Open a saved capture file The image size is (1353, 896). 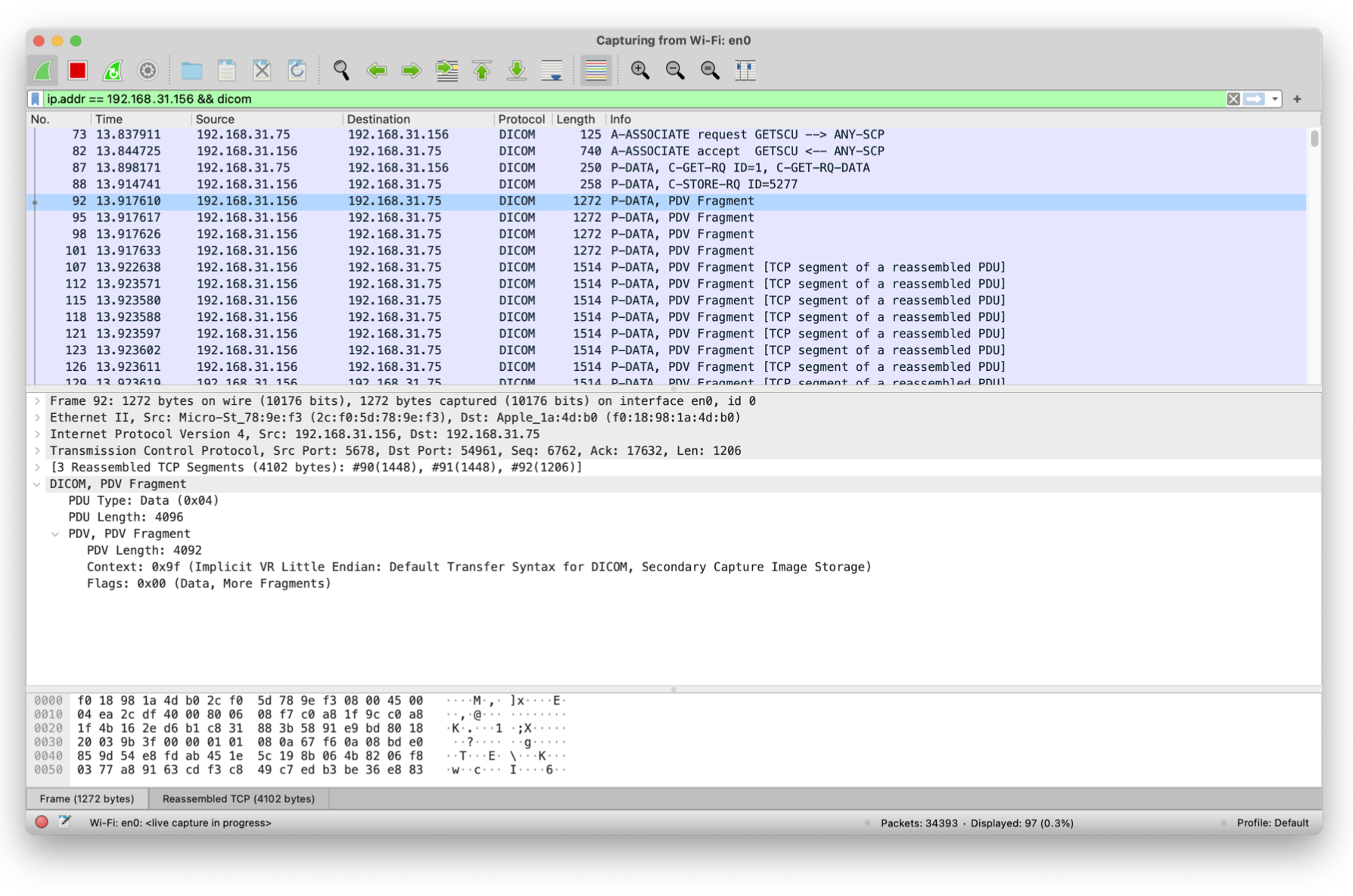tap(193, 70)
